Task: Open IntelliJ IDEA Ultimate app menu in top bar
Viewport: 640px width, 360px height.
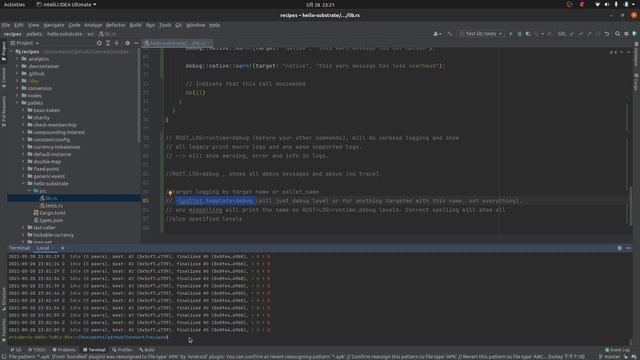Action: click(x=66, y=4)
